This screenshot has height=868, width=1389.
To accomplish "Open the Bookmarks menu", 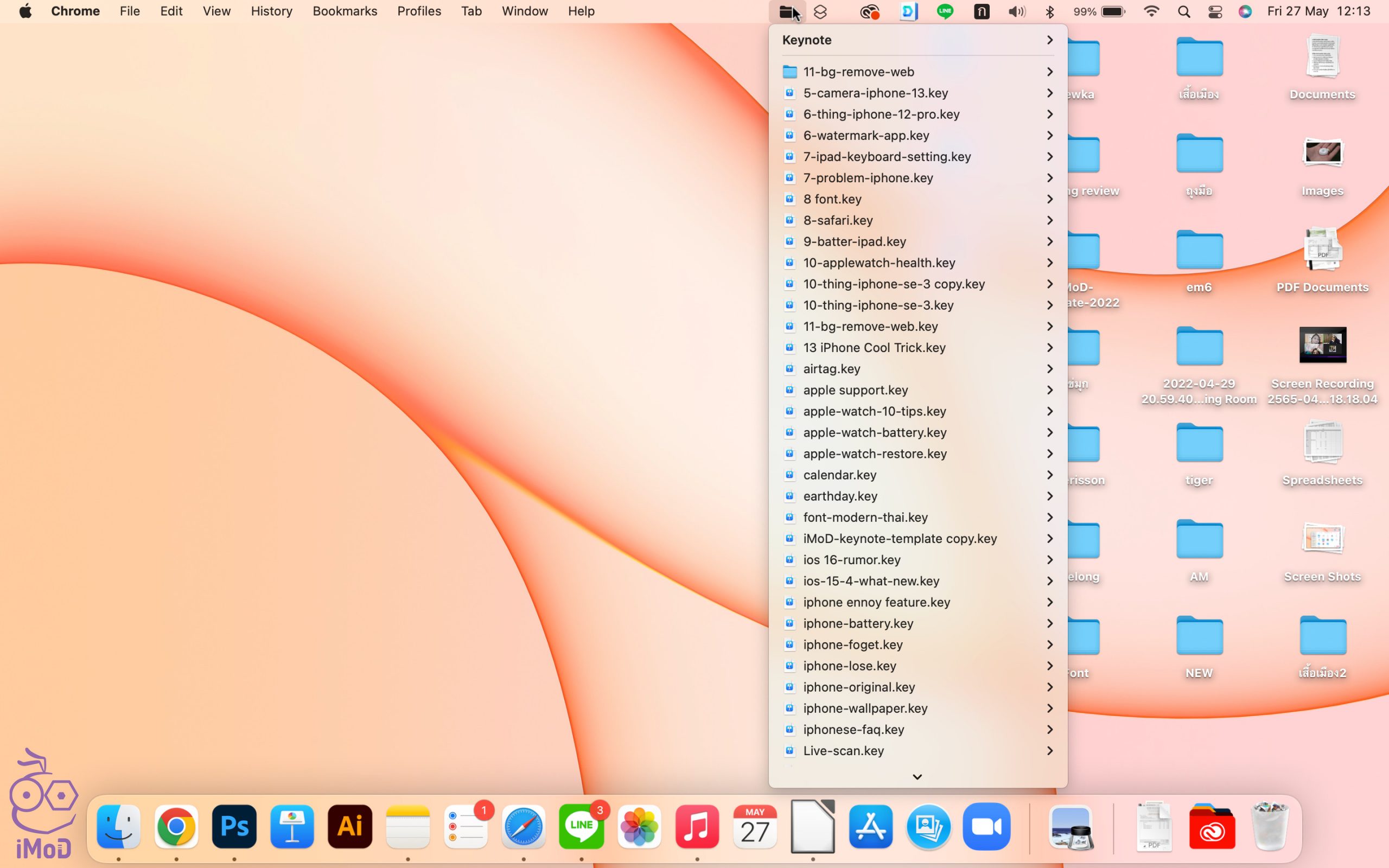I will (345, 11).
